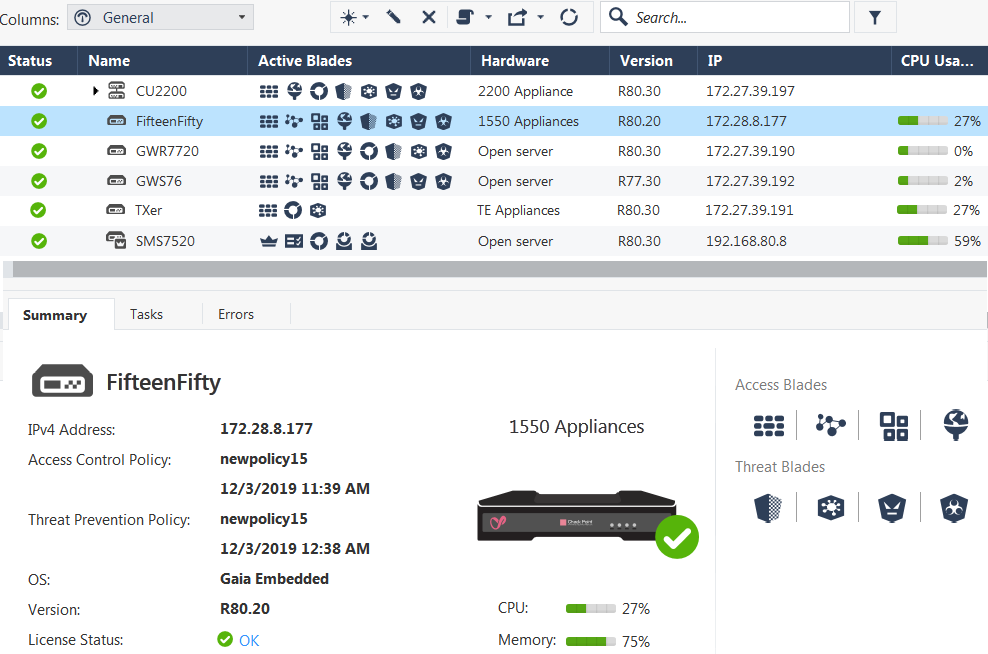Select Firewall icon under Access Blades
988x654 pixels.
769,426
